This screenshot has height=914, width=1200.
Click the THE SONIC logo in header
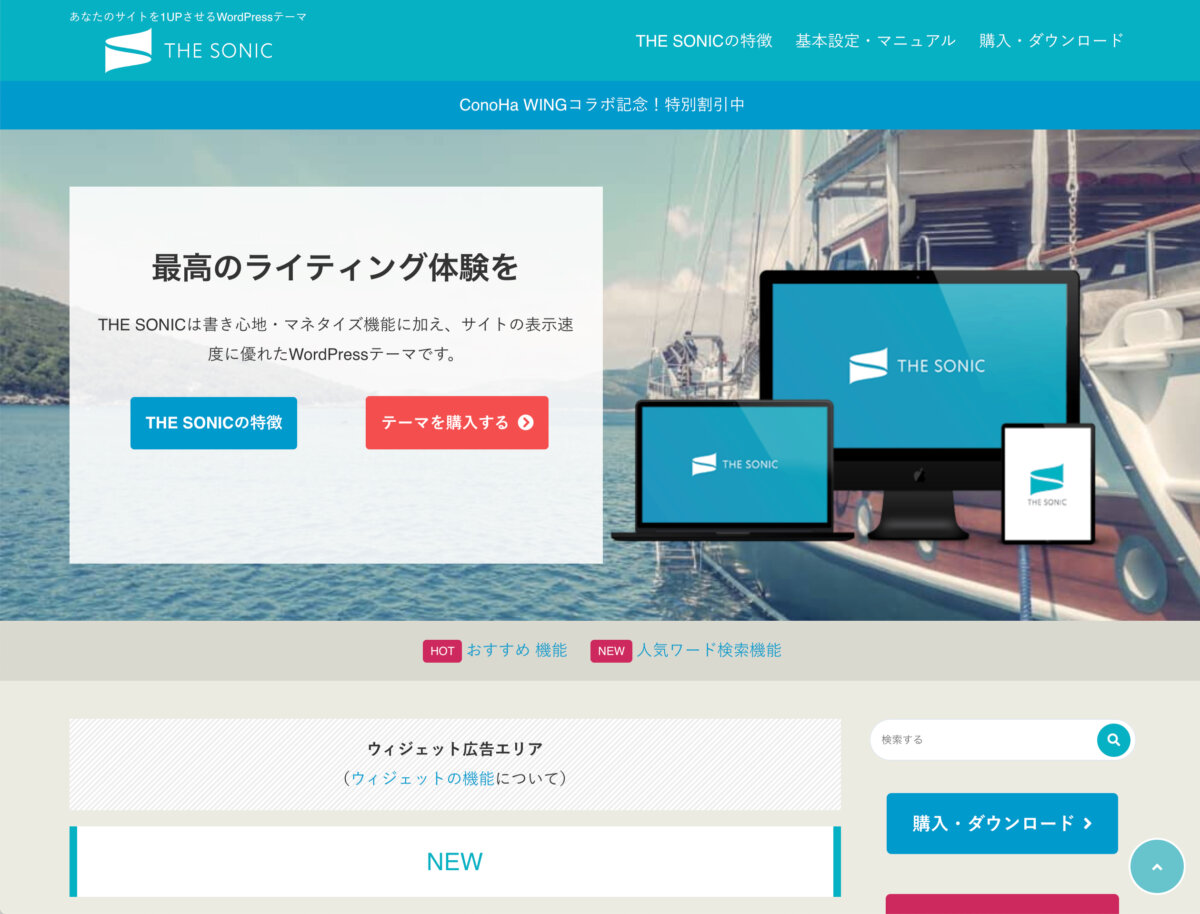pyautogui.click(x=189, y=50)
